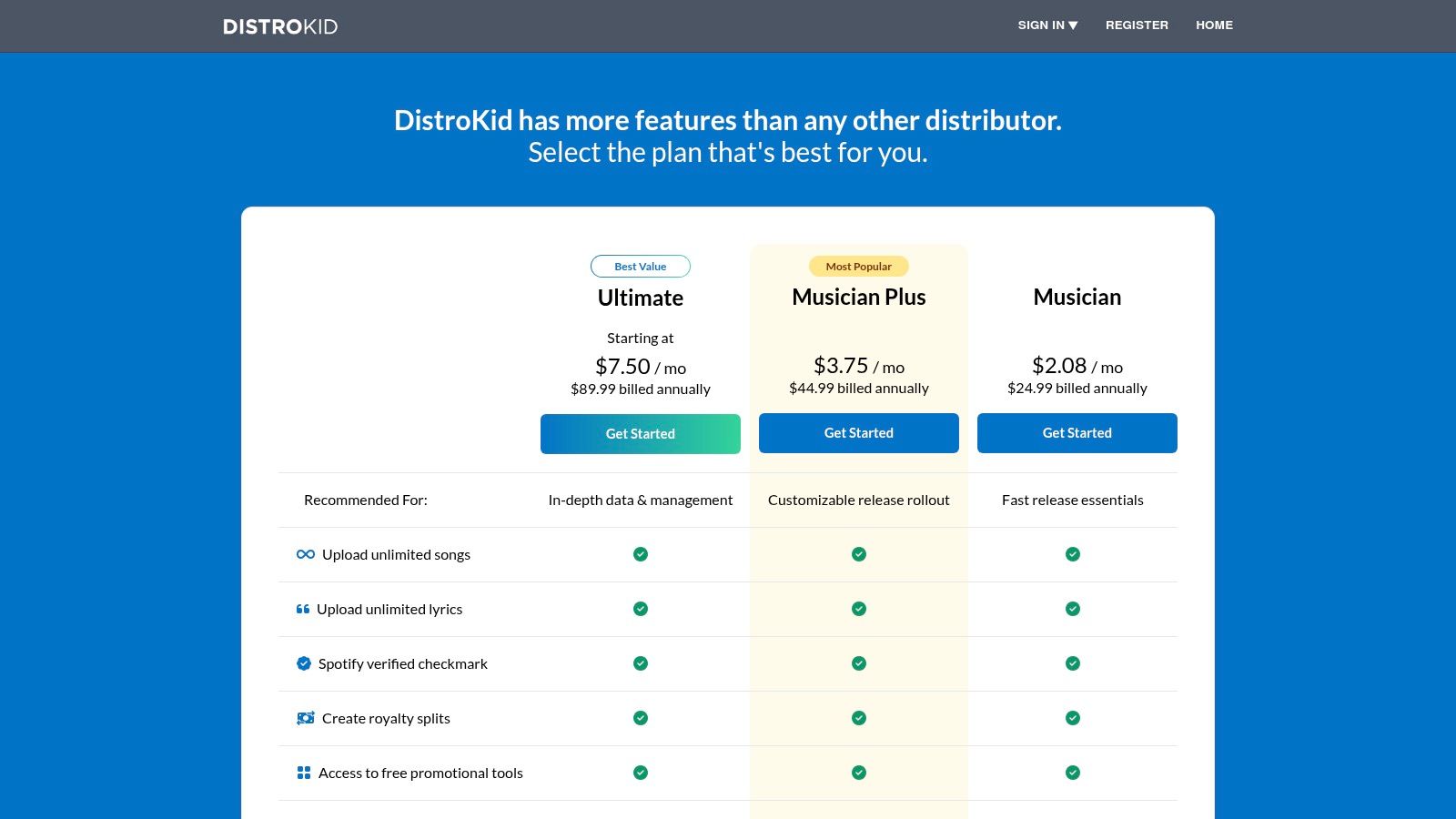Click Musician Plus checkmark for unlimited lyrics
1456x819 pixels.
(x=859, y=609)
